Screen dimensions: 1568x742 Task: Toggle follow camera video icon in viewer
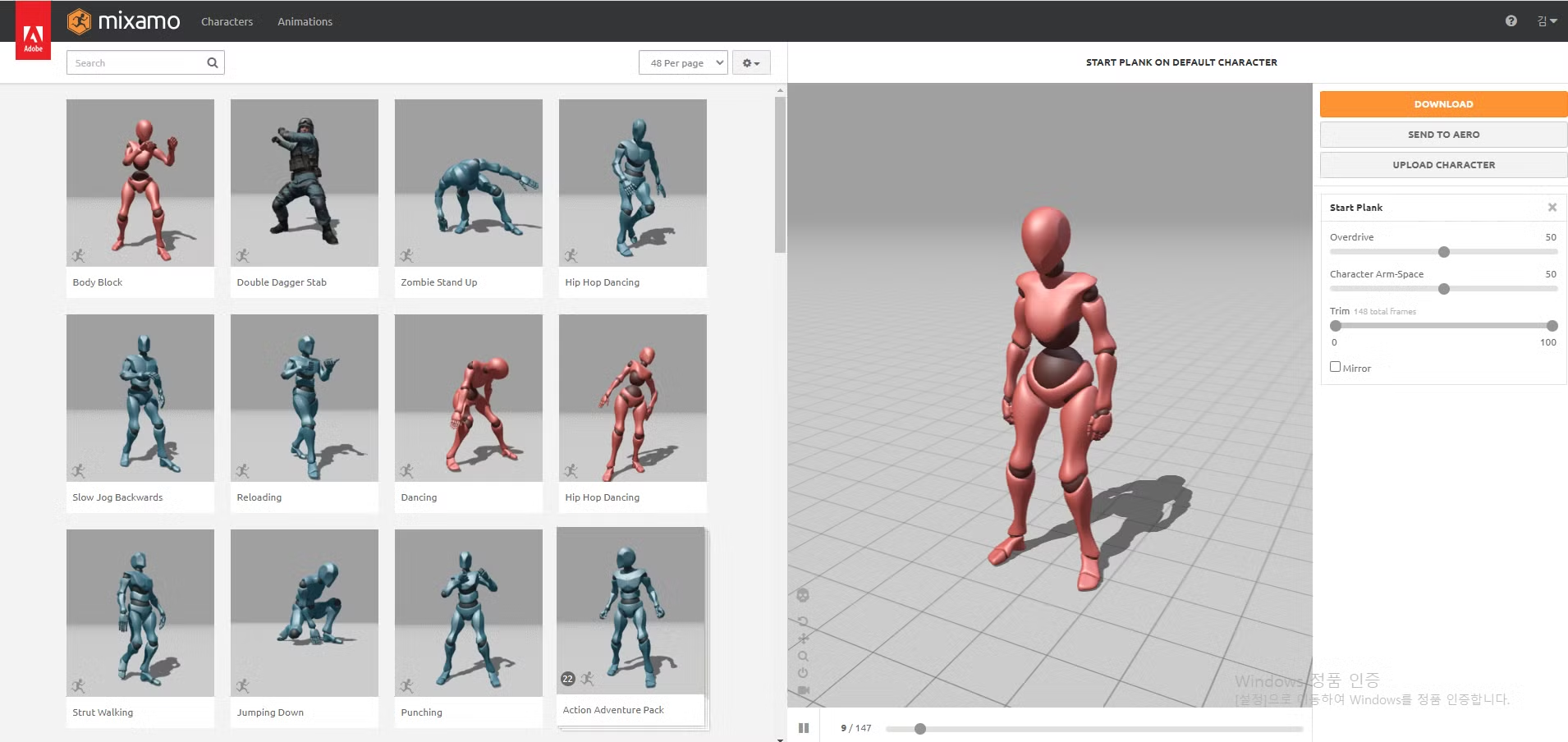[803, 690]
